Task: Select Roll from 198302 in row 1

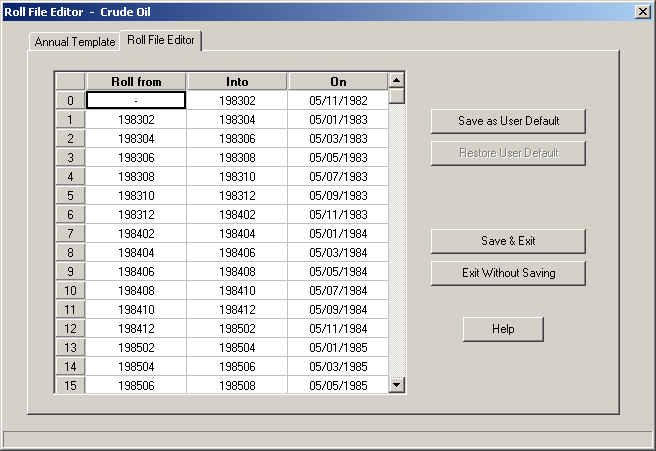Action: click(136, 120)
